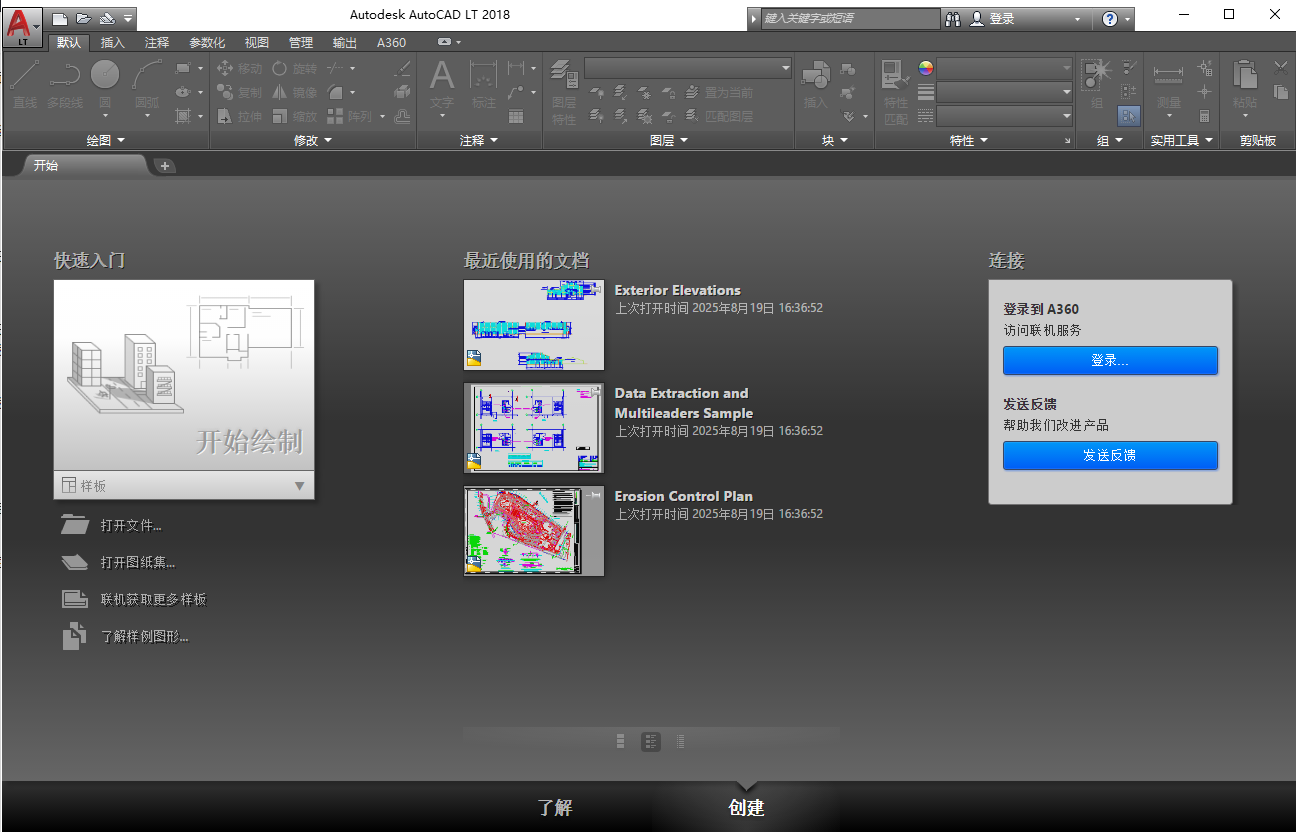Open the Erosion Control Plan thumbnail
1296x832 pixels.
533,531
